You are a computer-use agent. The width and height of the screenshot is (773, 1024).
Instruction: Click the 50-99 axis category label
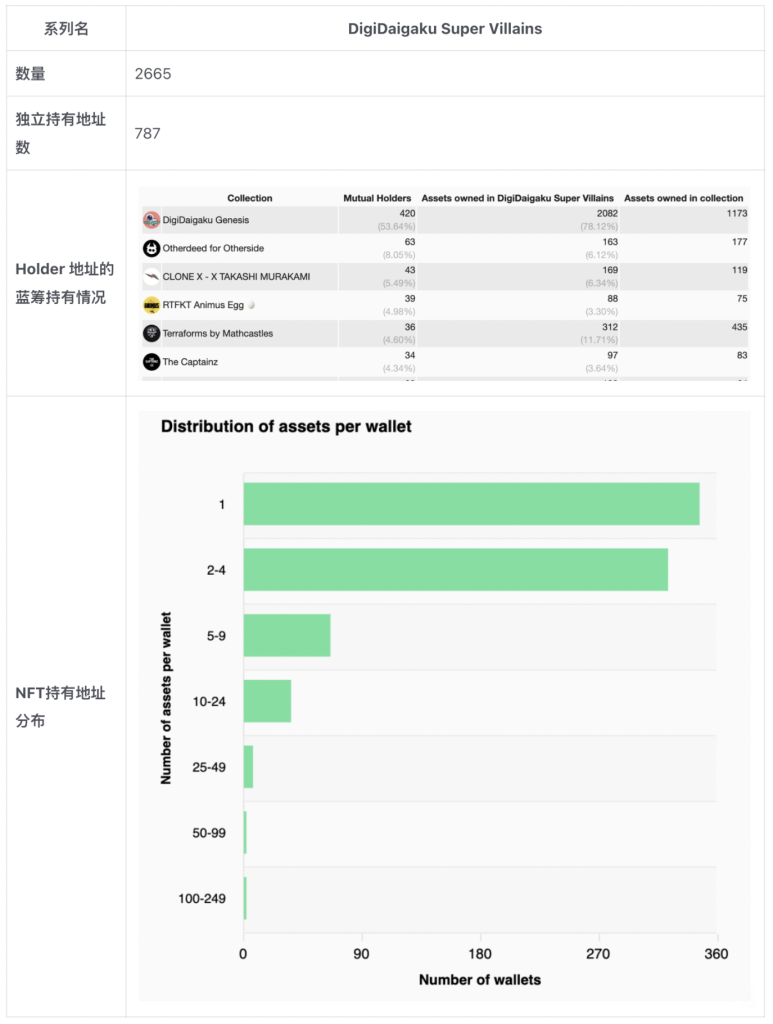(x=209, y=833)
